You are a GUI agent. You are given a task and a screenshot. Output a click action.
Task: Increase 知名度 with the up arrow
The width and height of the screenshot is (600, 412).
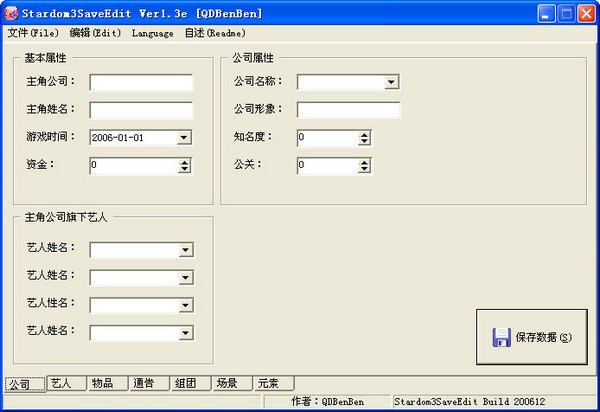[x=364, y=135]
